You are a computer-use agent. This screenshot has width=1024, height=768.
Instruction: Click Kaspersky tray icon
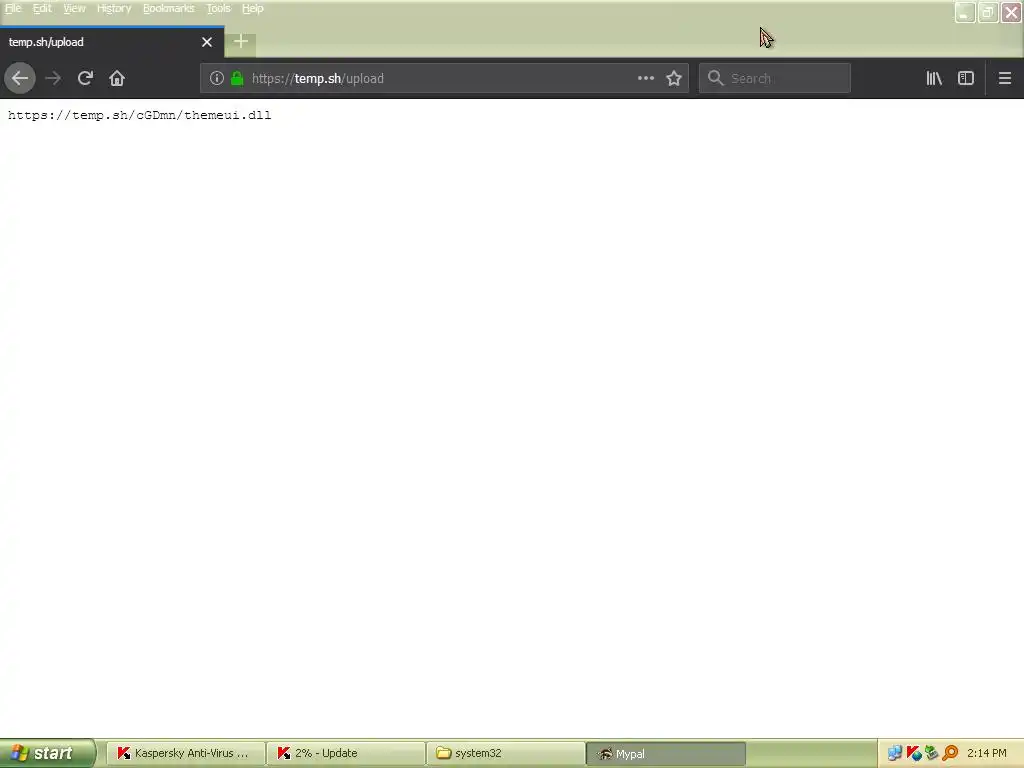(914, 754)
